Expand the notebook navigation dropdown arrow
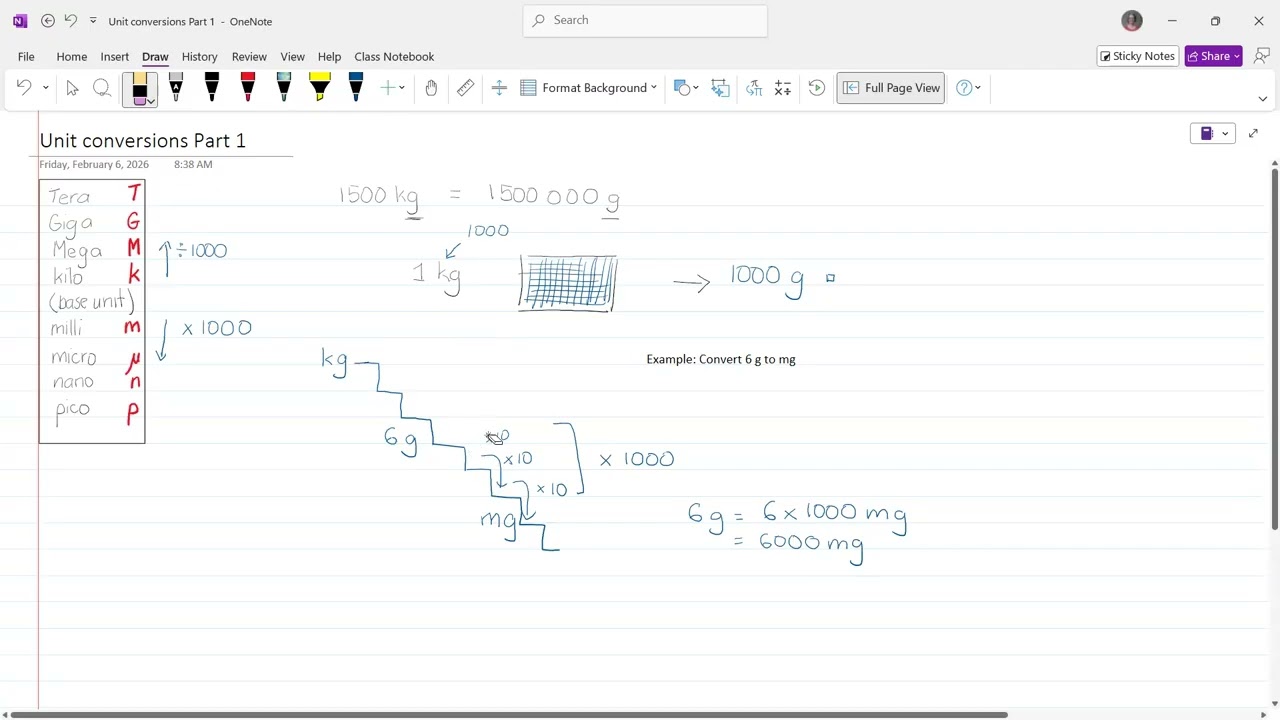This screenshot has width=1280, height=720. coord(1225,134)
